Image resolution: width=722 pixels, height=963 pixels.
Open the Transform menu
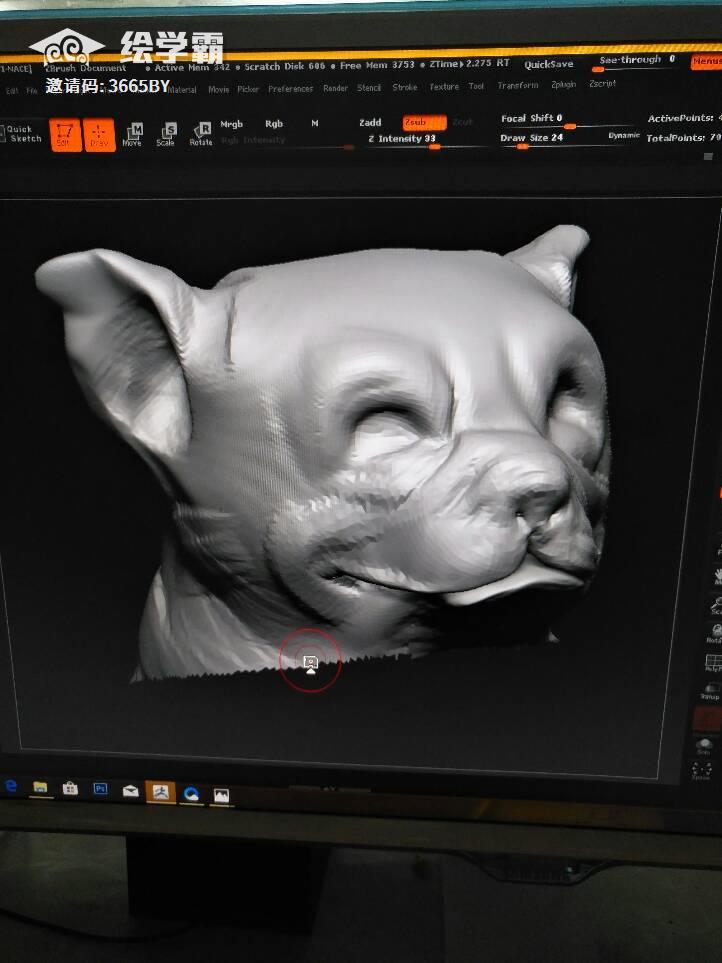coord(518,85)
